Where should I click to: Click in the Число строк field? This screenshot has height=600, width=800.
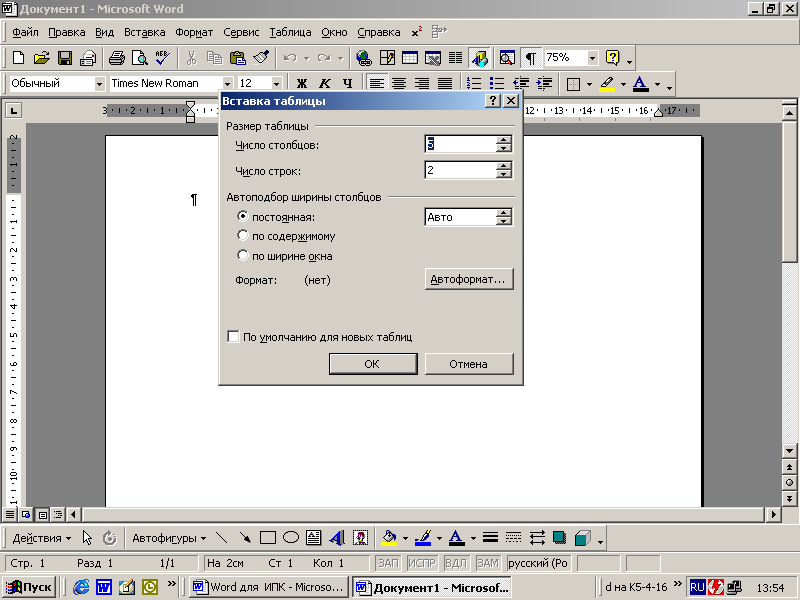tap(460, 170)
